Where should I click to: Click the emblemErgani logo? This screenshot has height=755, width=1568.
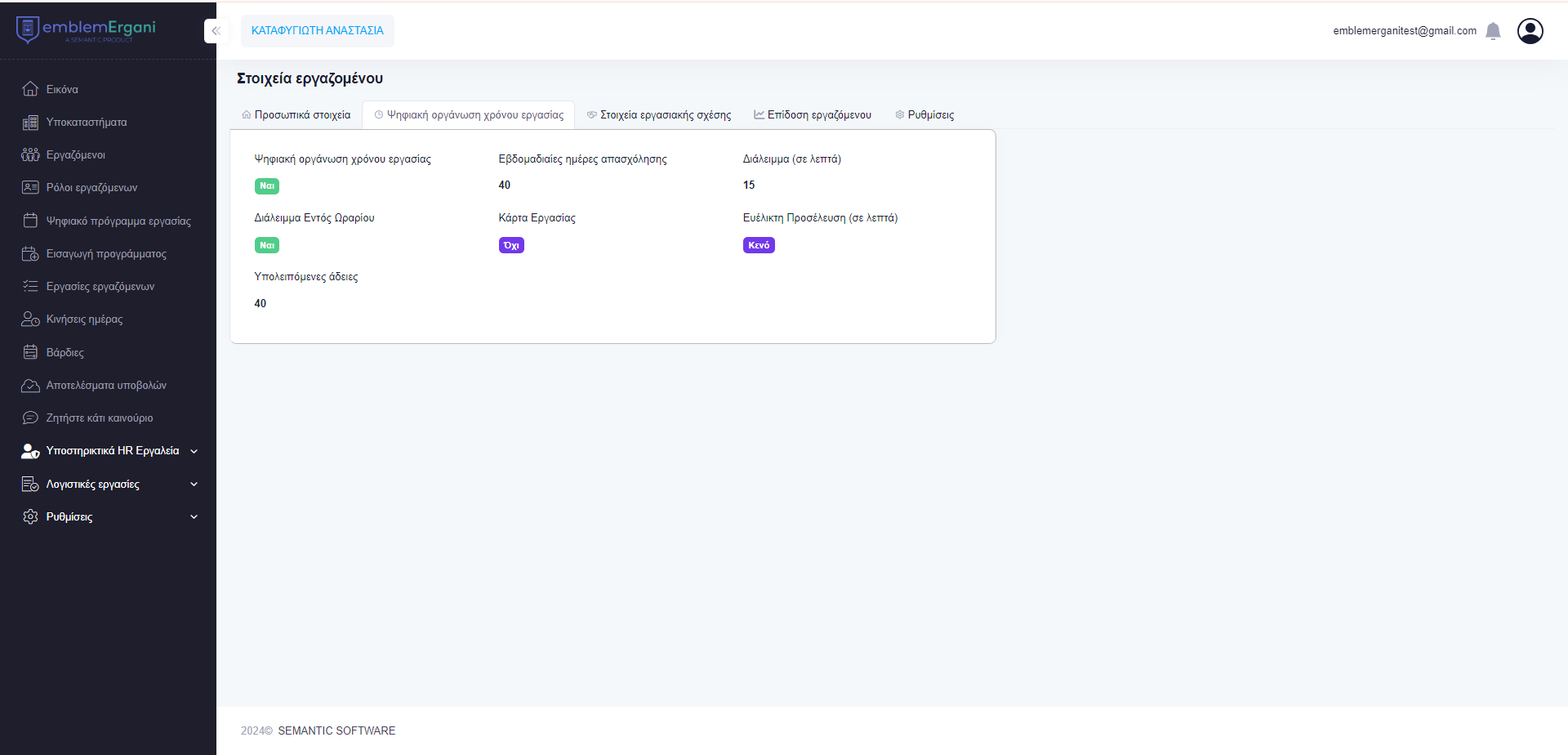tap(86, 29)
